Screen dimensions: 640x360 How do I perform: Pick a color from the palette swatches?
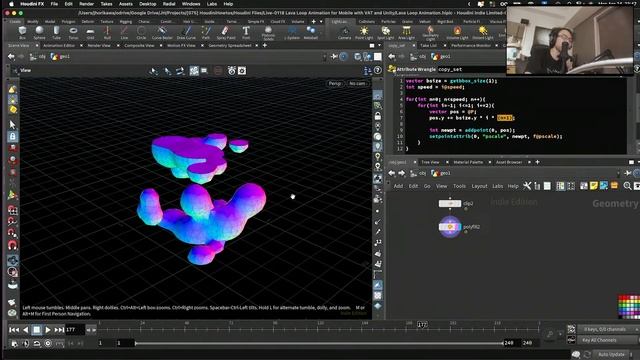point(629,307)
